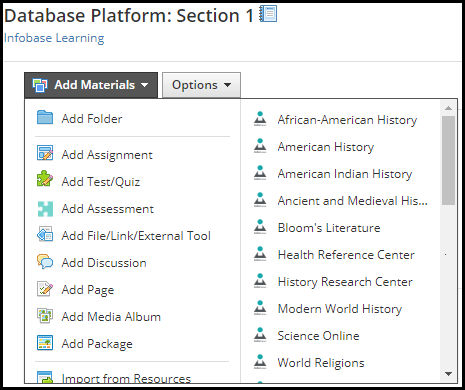
Task: Click the icon beside American Indian History
Action: pyautogui.click(x=260, y=173)
